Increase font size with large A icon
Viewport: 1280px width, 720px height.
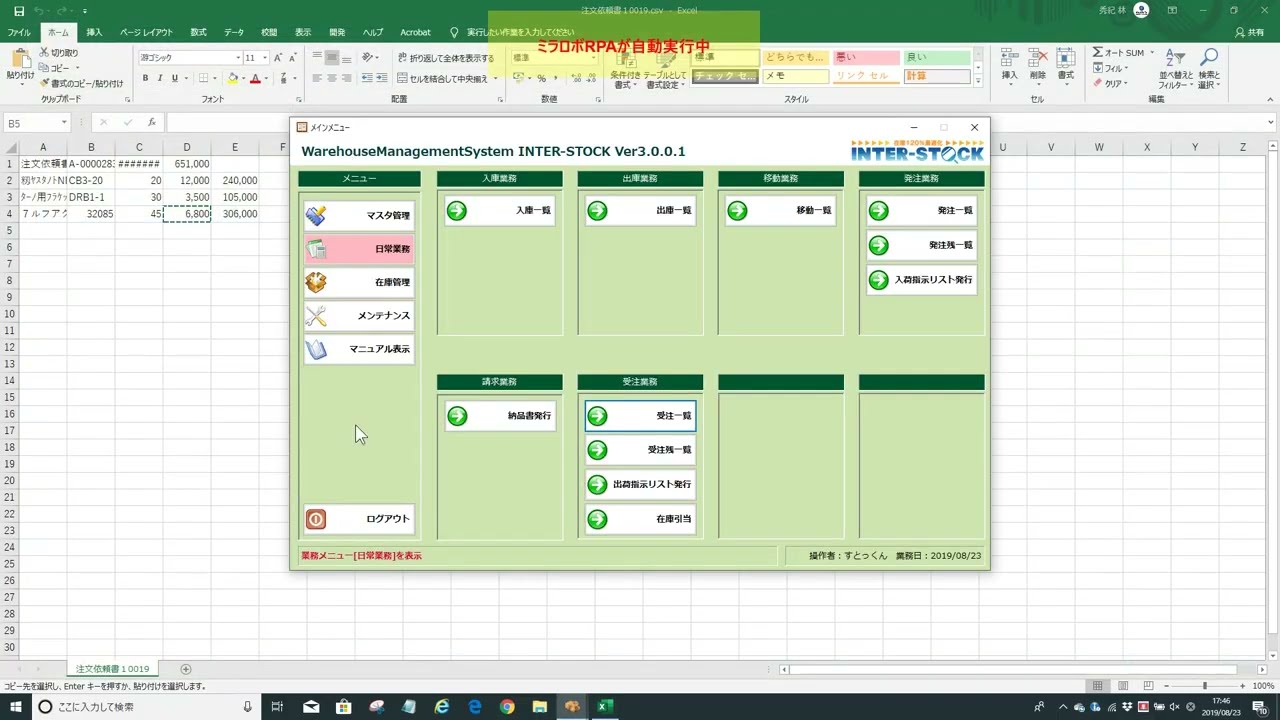pyautogui.click(x=278, y=58)
